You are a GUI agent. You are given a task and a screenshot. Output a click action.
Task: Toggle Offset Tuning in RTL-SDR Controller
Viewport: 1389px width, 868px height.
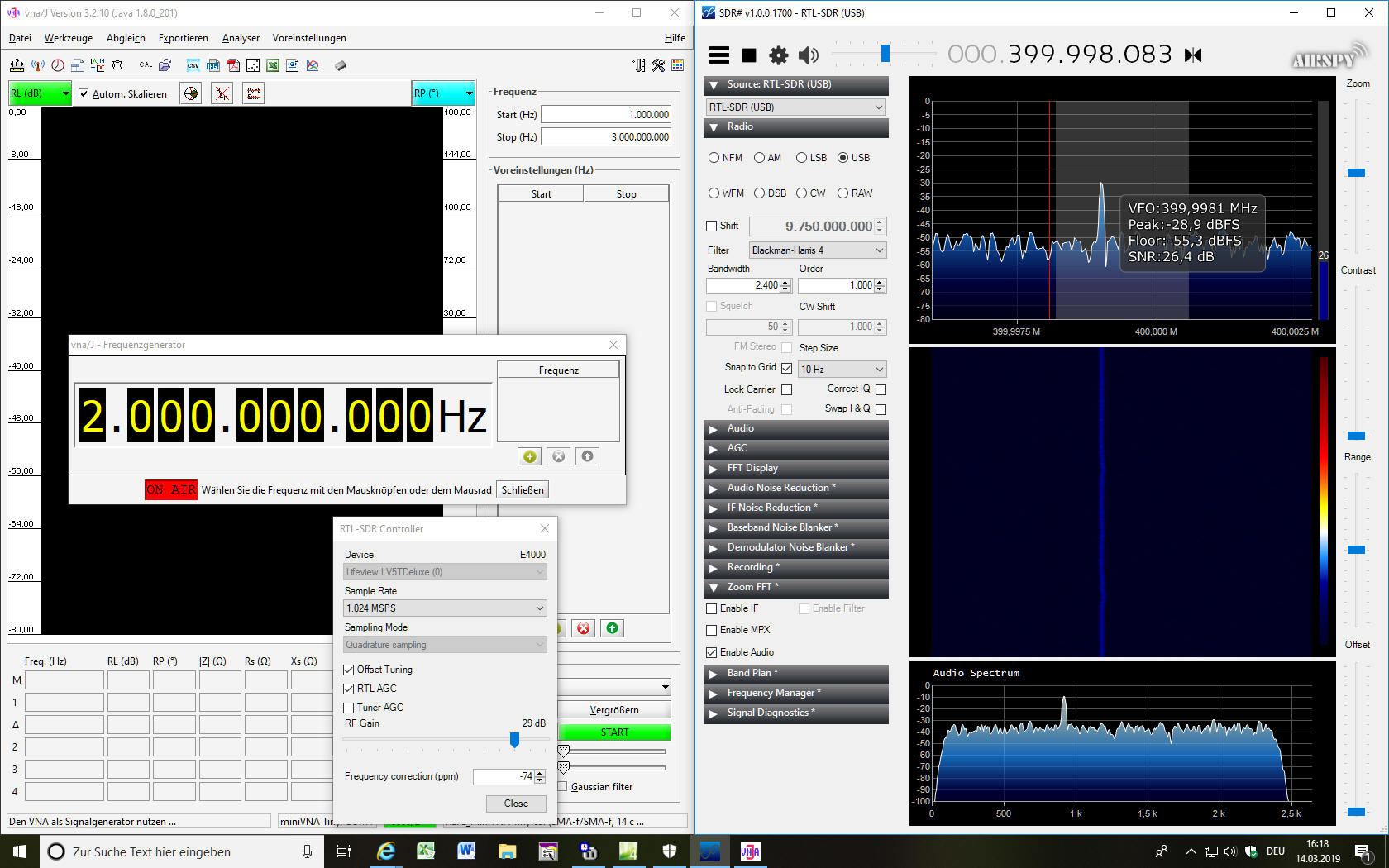click(349, 670)
